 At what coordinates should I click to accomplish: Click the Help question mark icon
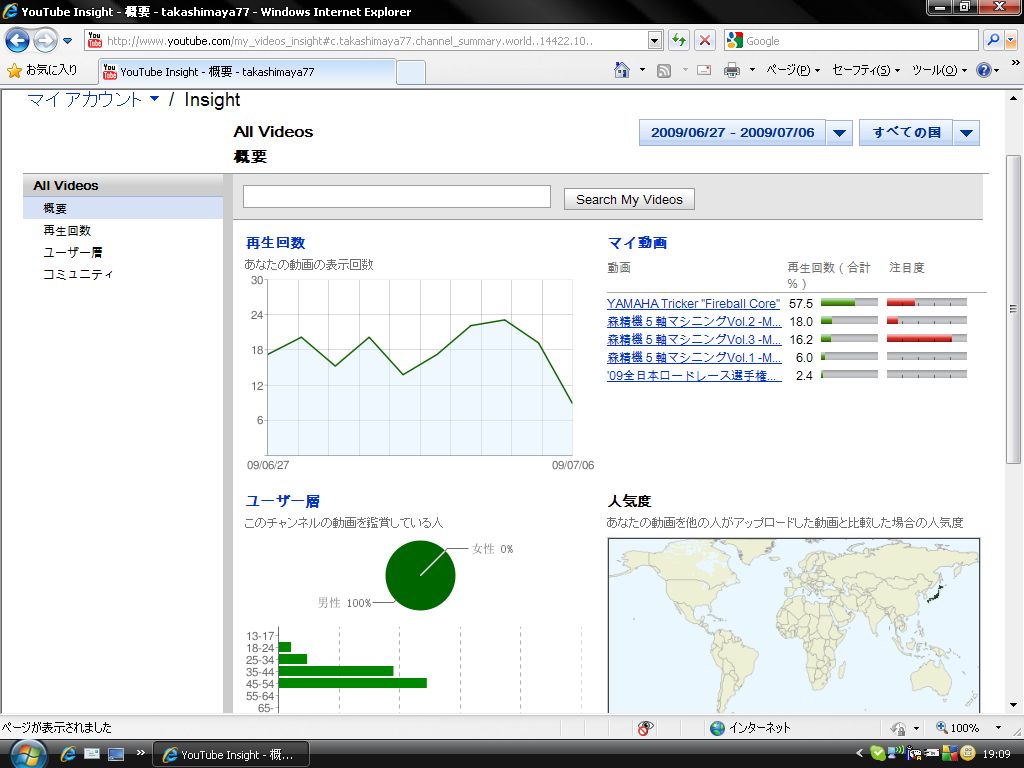(984, 70)
